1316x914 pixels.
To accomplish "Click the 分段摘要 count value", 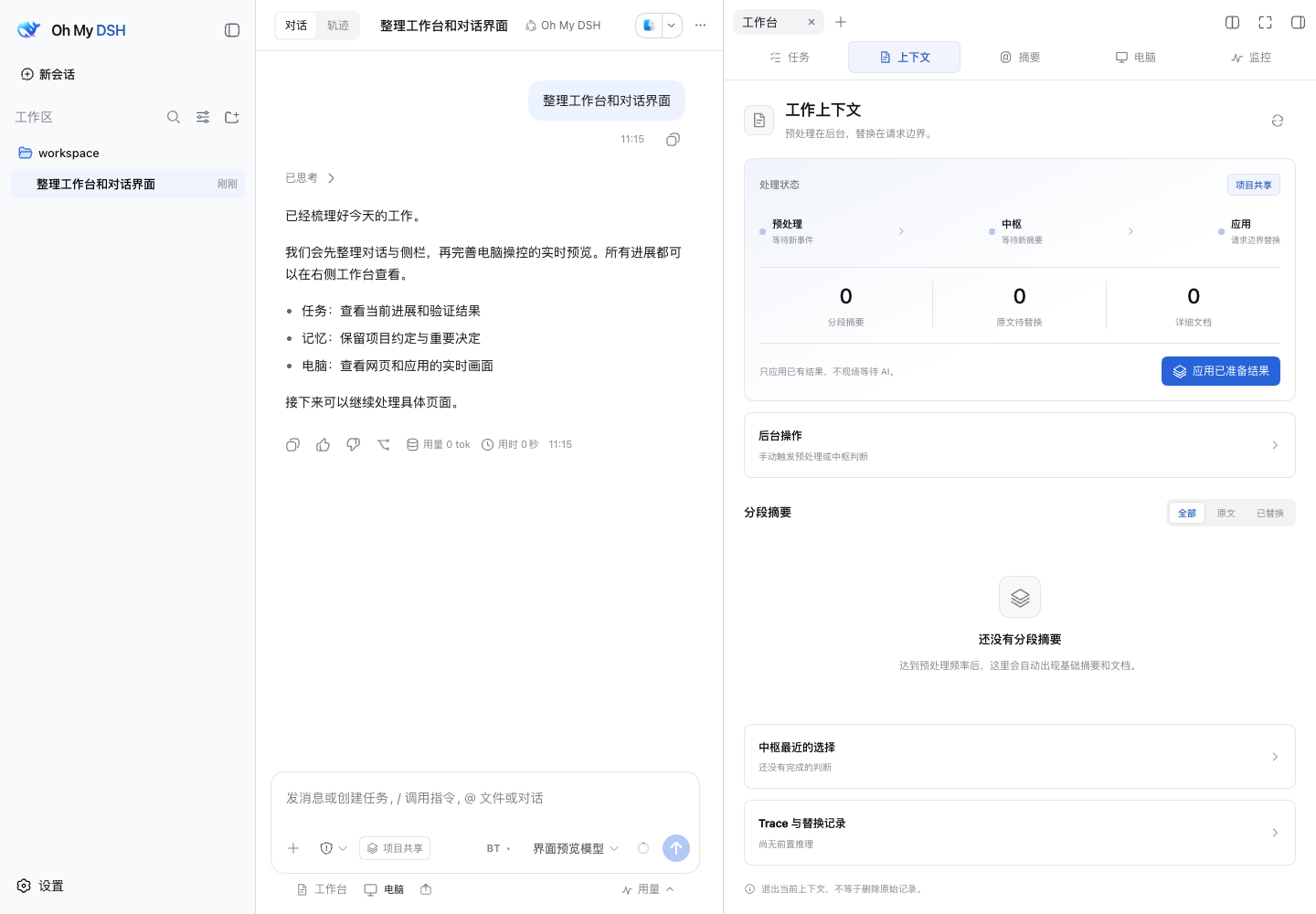I will click(x=846, y=296).
